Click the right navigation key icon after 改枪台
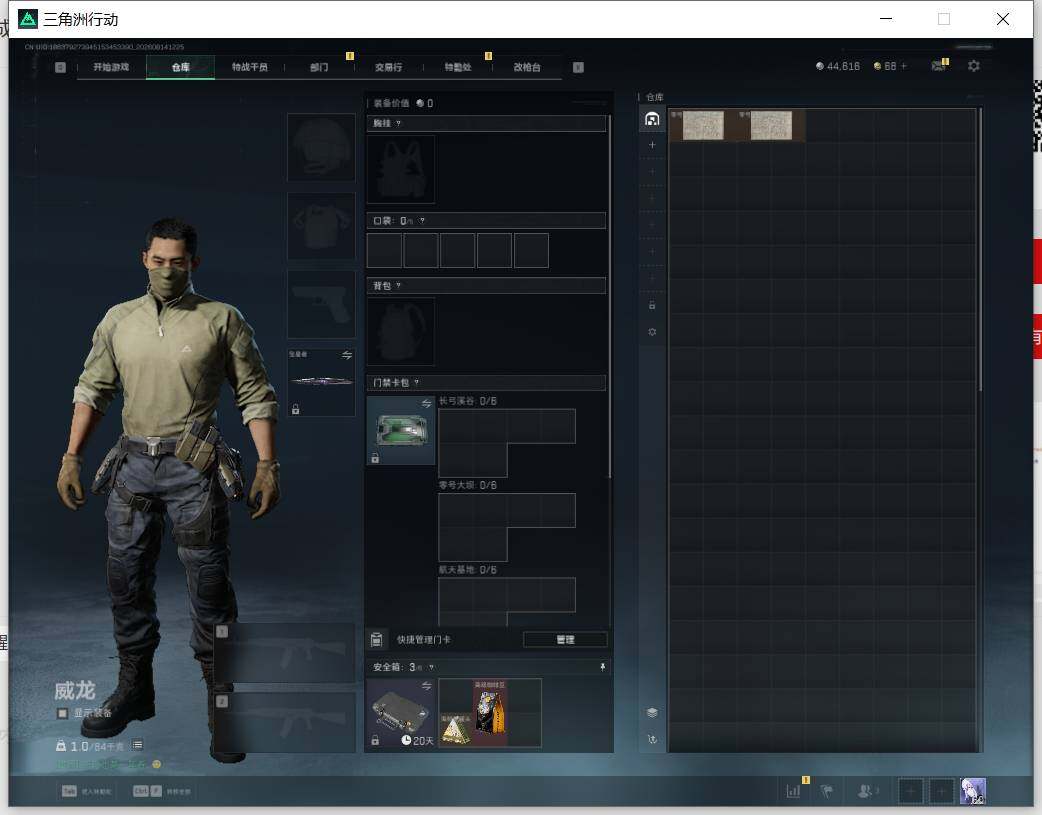 coord(578,67)
